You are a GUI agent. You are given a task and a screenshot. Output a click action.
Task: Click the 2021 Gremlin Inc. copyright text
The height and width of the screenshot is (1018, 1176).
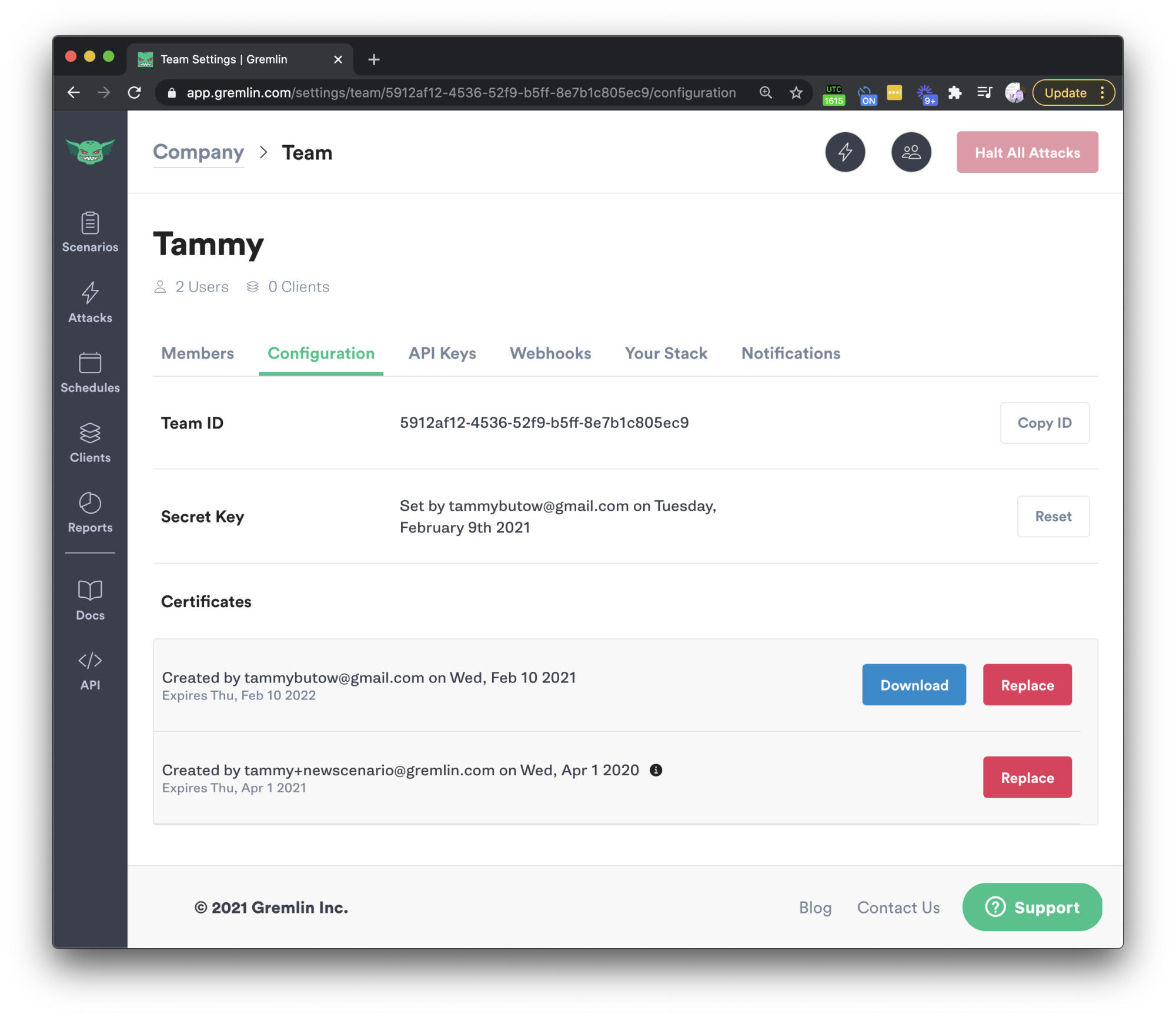pyautogui.click(x=271, y=908)
